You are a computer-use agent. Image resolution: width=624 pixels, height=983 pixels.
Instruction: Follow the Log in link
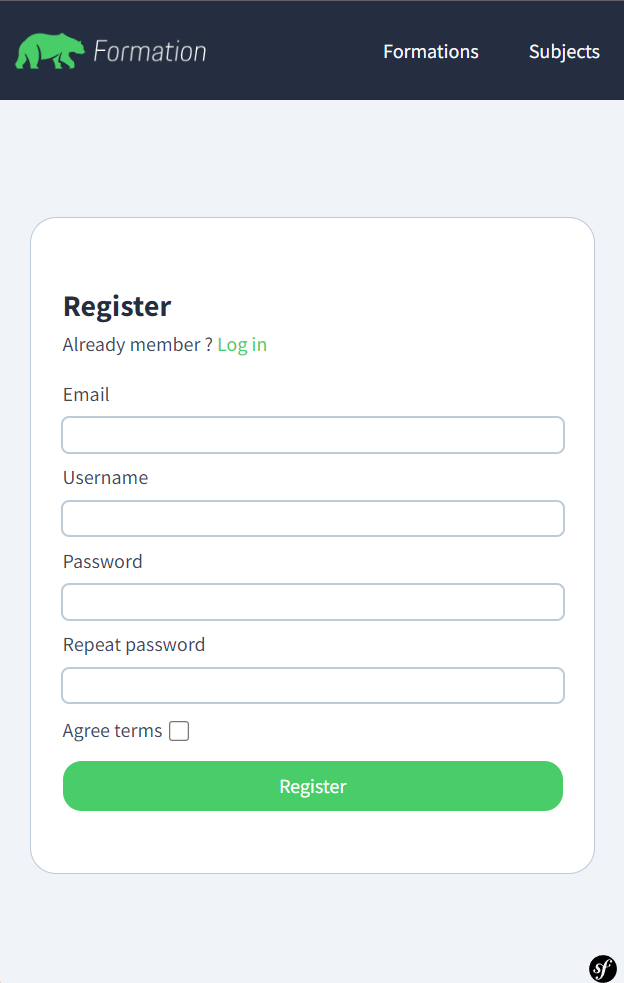point(242,344)
